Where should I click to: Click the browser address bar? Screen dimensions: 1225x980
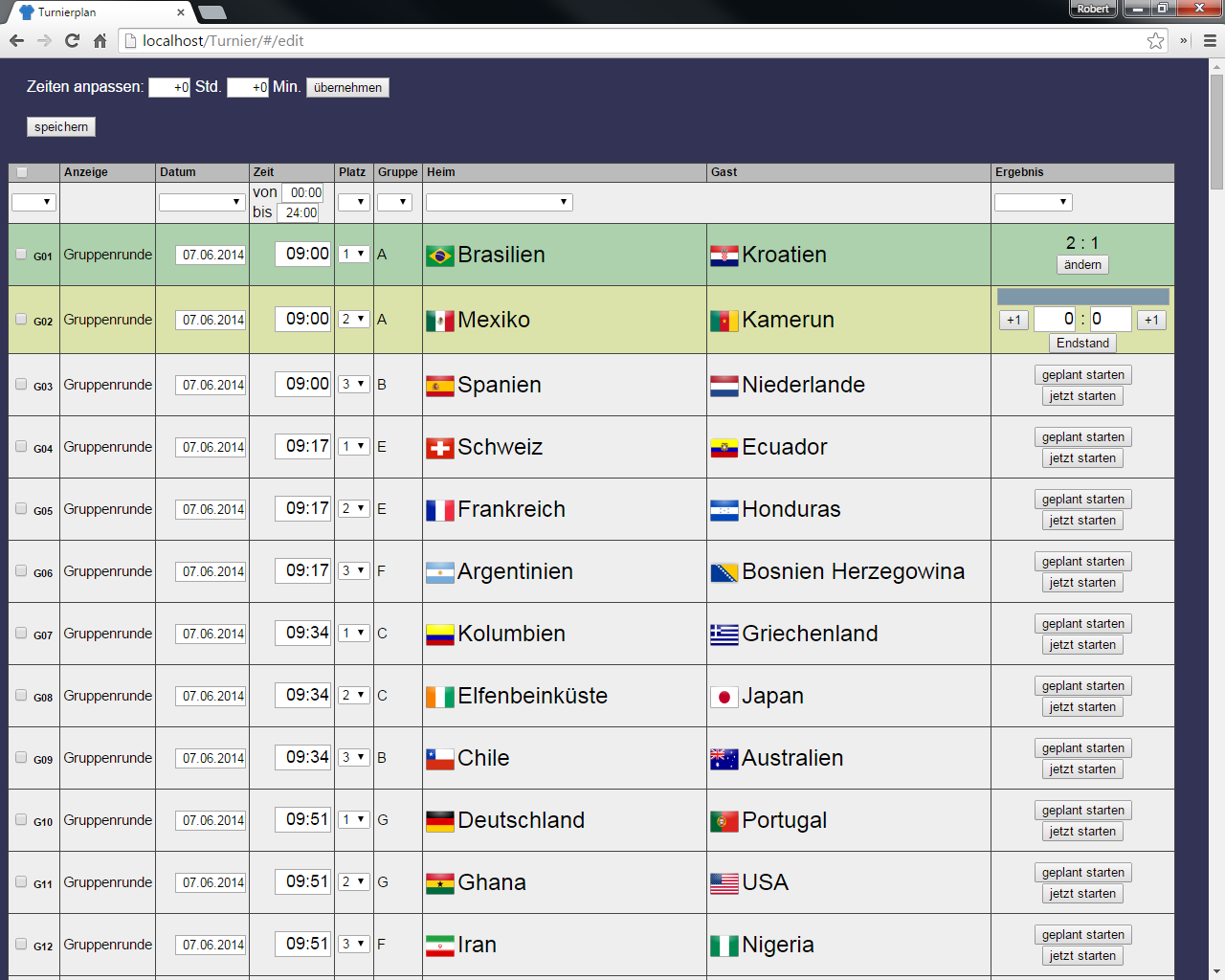pos(641,40)
